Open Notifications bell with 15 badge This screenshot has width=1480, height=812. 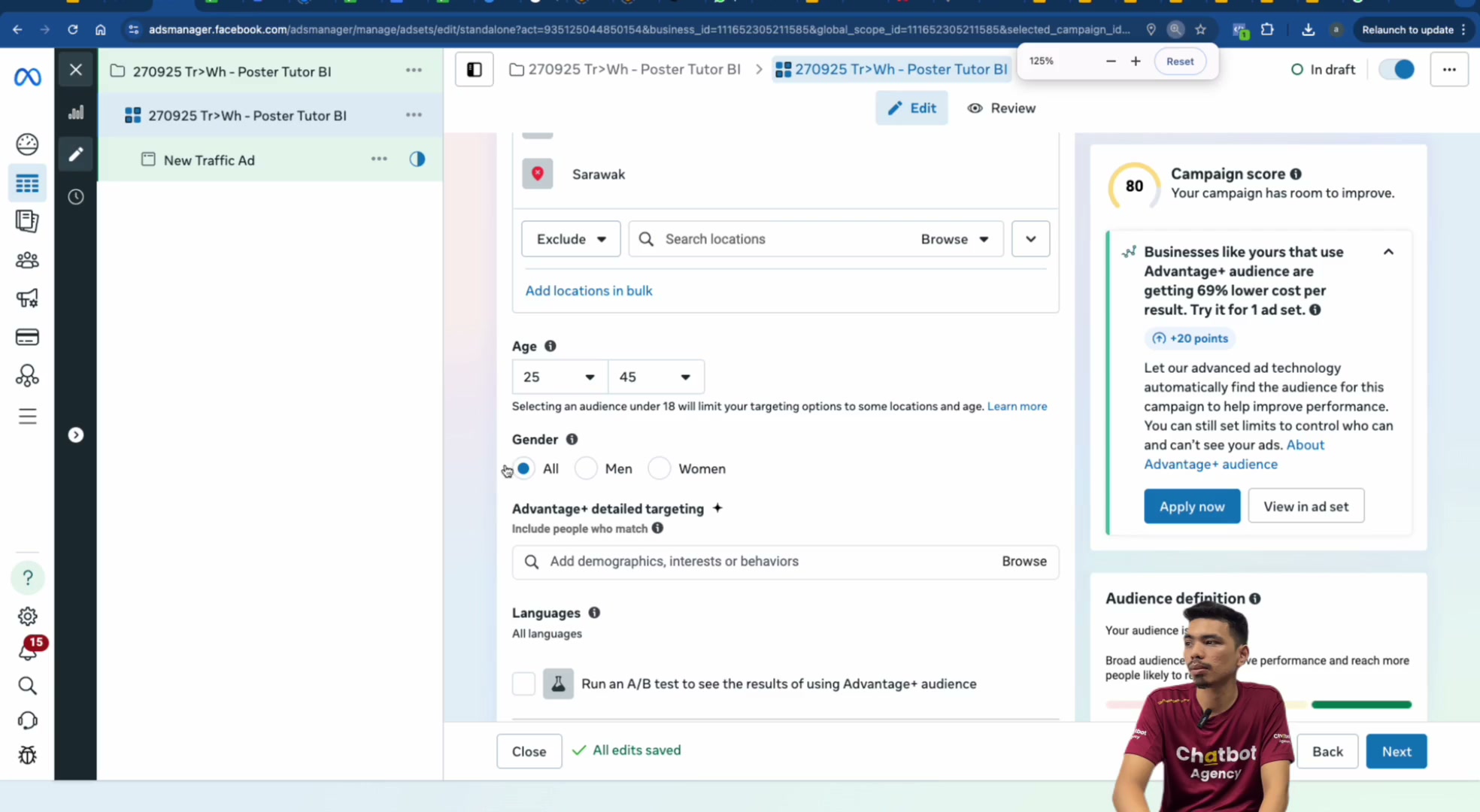(29, 650)
